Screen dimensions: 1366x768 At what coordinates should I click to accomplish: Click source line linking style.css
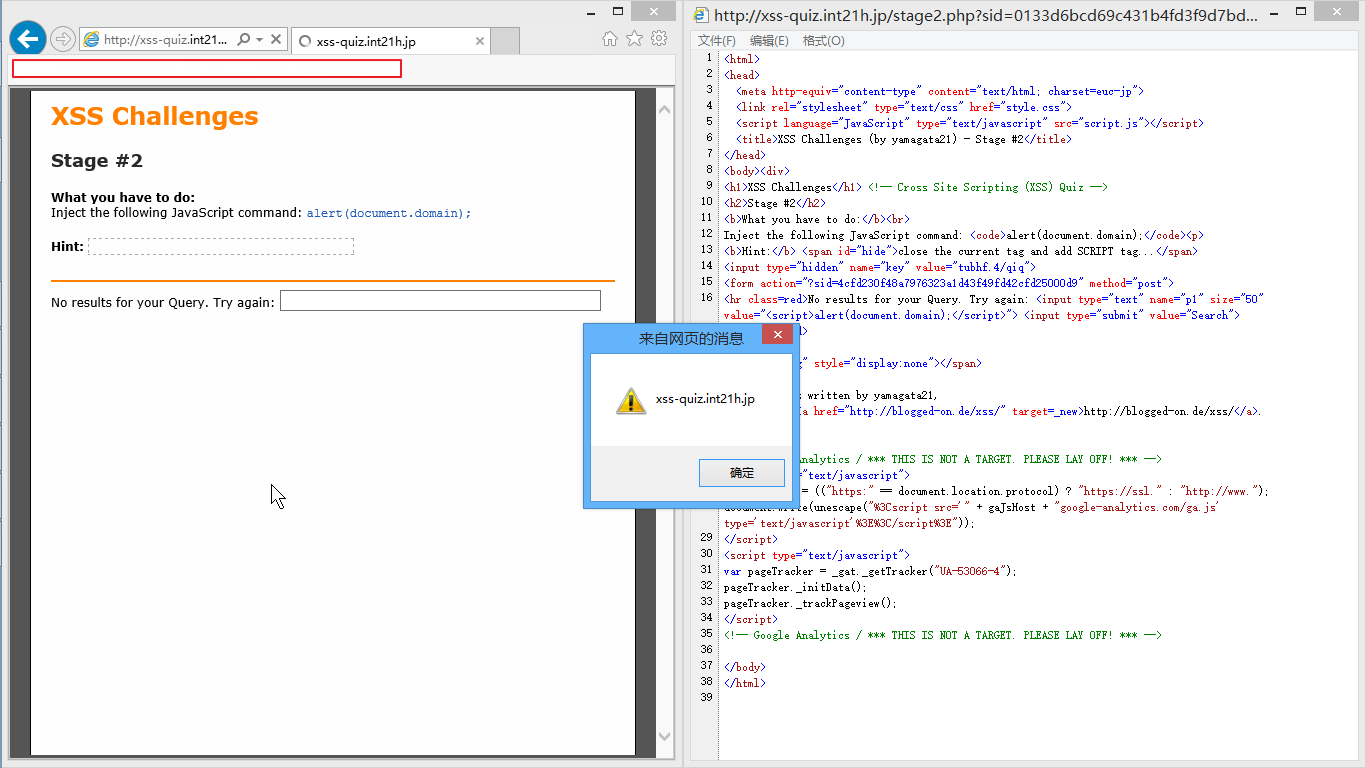tap(904, 107)
